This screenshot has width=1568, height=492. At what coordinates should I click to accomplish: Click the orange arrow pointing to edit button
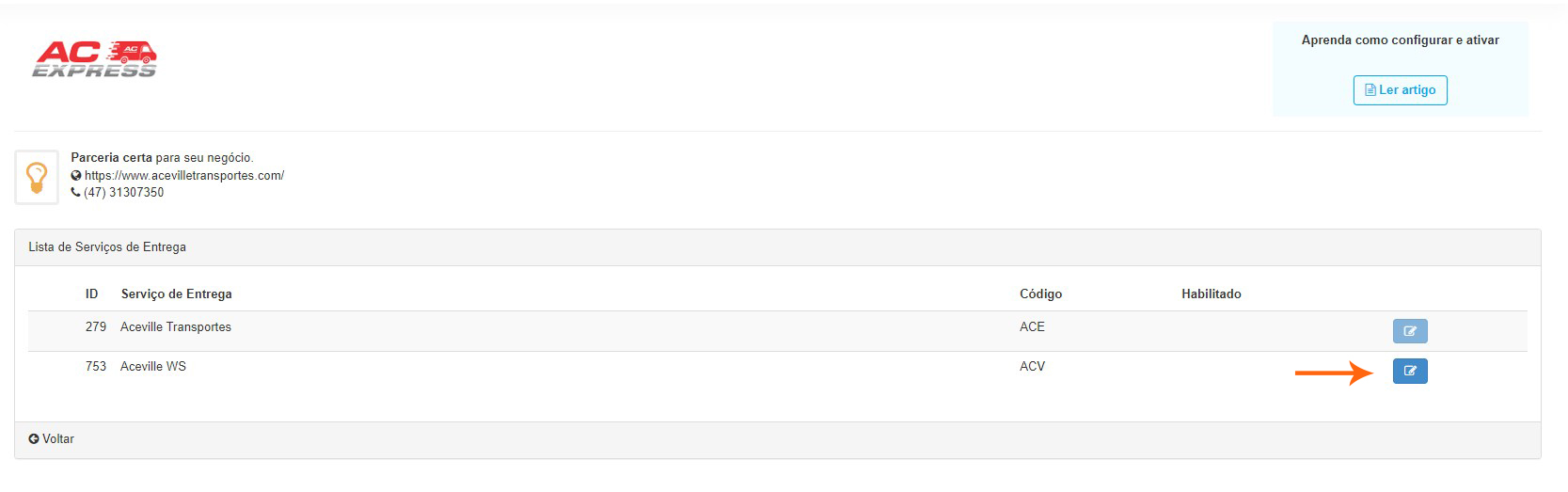[1333, 373]
